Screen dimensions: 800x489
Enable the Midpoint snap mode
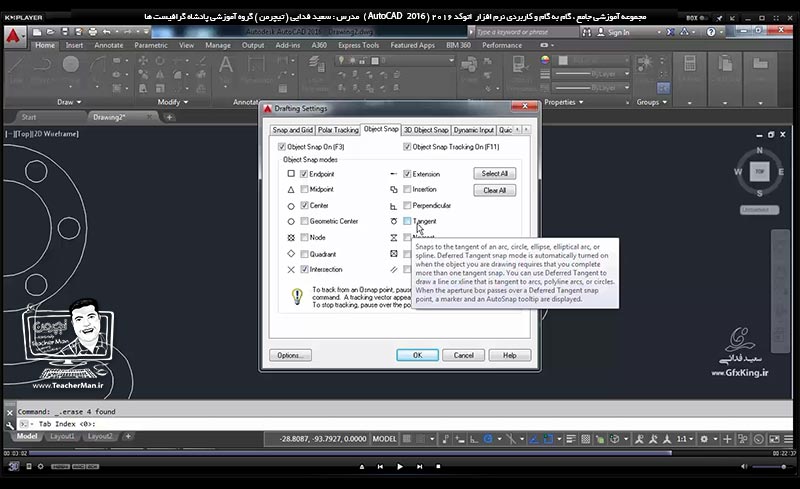click(x=305, y=189)
